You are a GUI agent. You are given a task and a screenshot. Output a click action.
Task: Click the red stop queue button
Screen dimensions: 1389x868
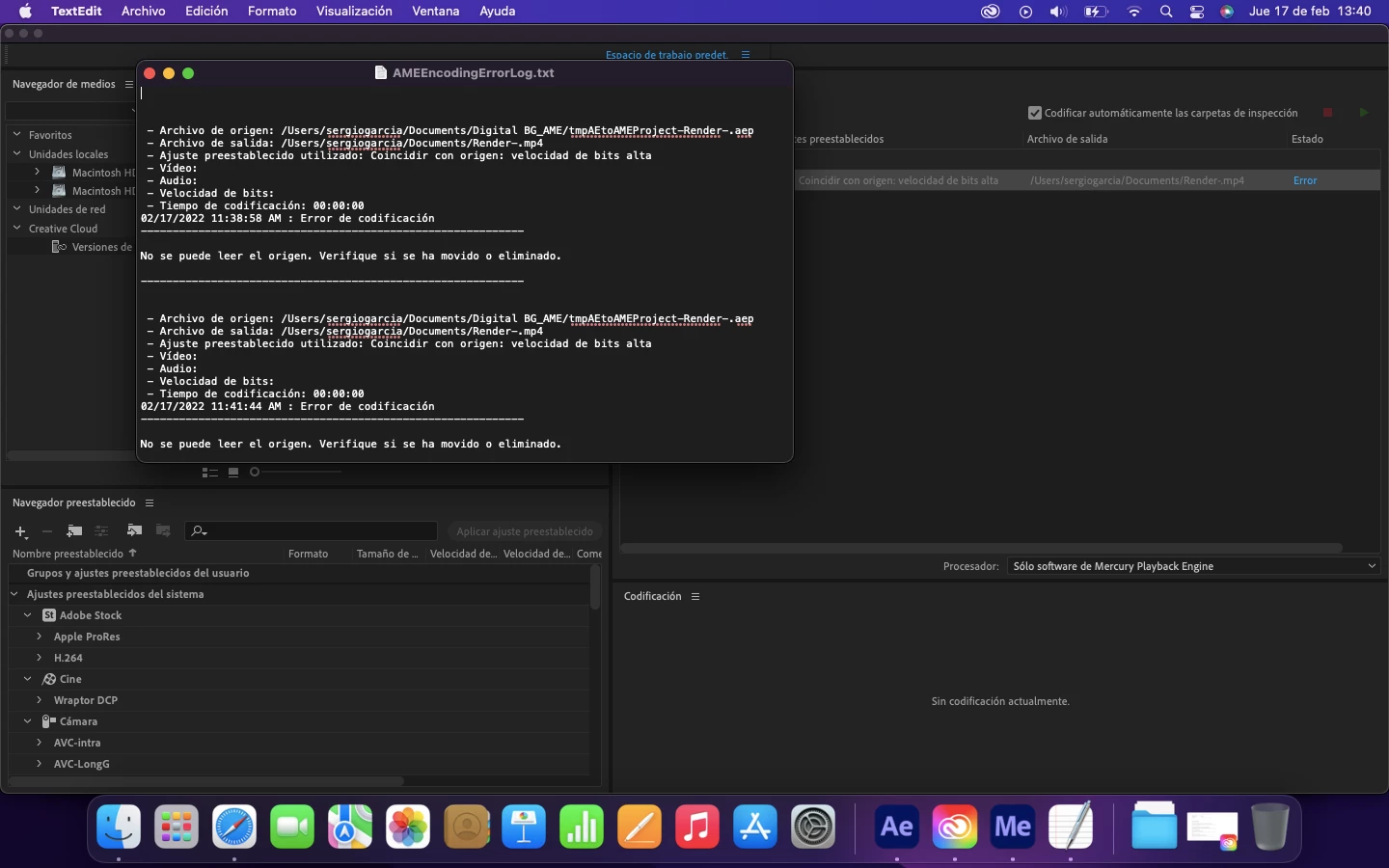[1327, 113]
